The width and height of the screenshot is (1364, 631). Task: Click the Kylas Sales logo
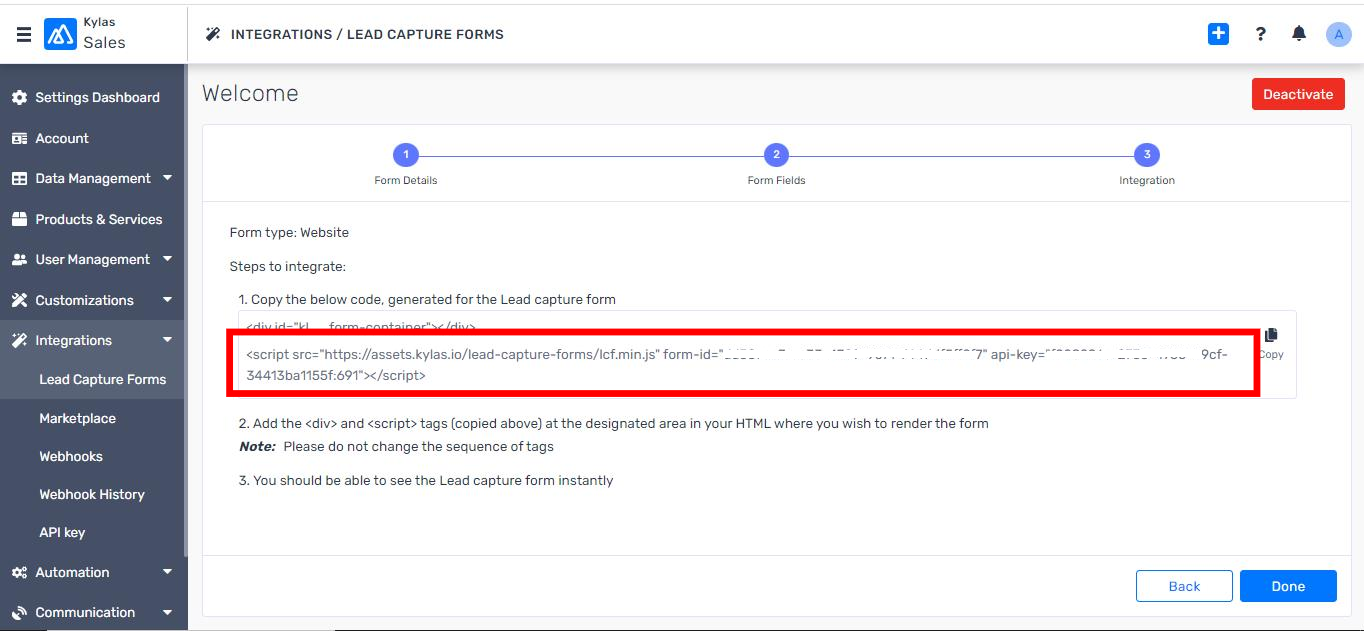point(60,34)
